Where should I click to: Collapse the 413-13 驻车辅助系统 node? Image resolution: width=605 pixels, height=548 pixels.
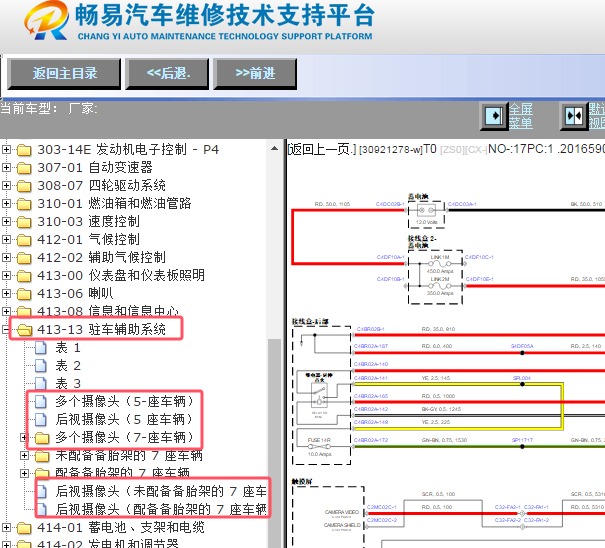tap(5, 330)
